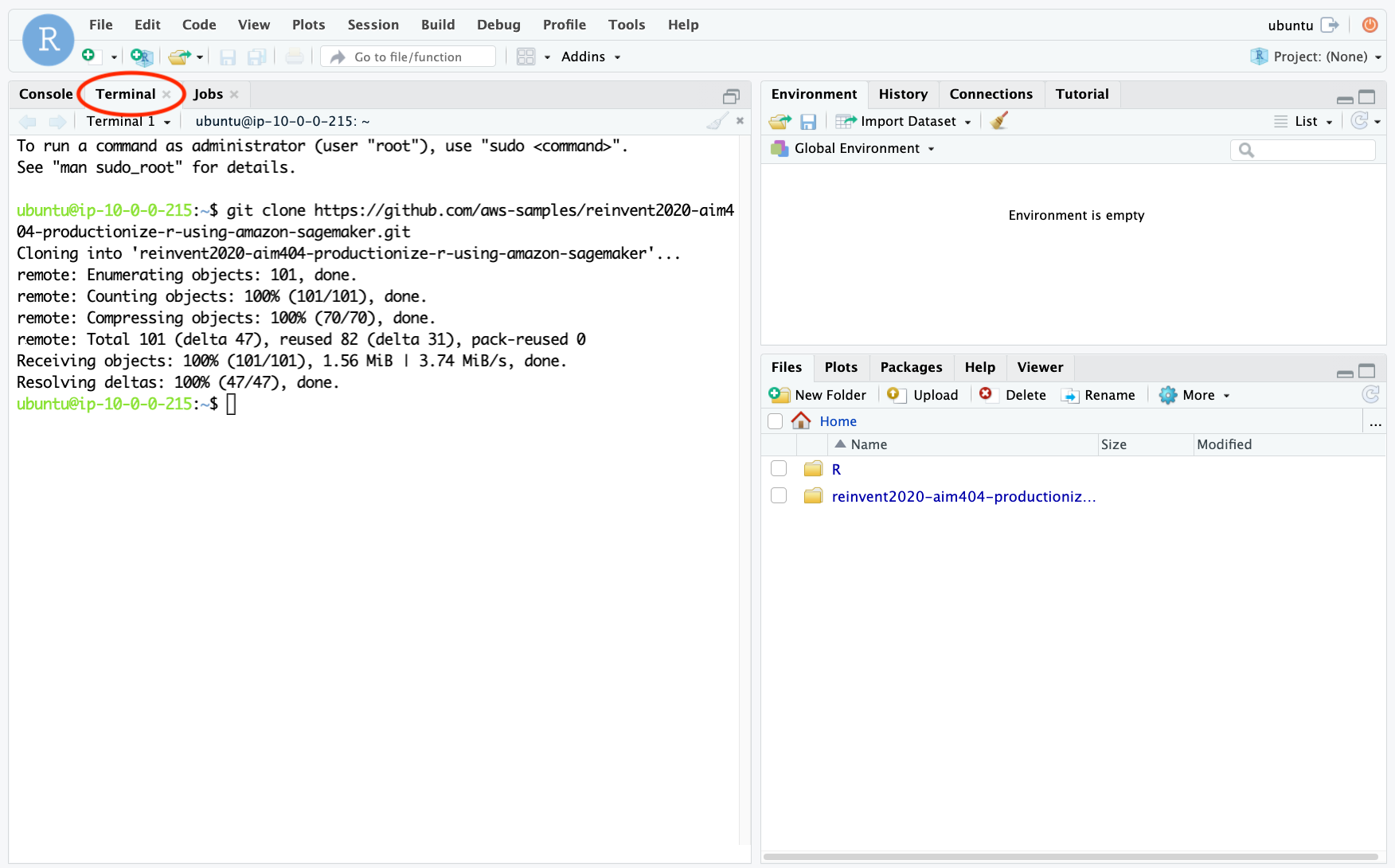Click the Go to file/function field
The width and height of the screenshot is (1395, 868).
coord(408,57)
